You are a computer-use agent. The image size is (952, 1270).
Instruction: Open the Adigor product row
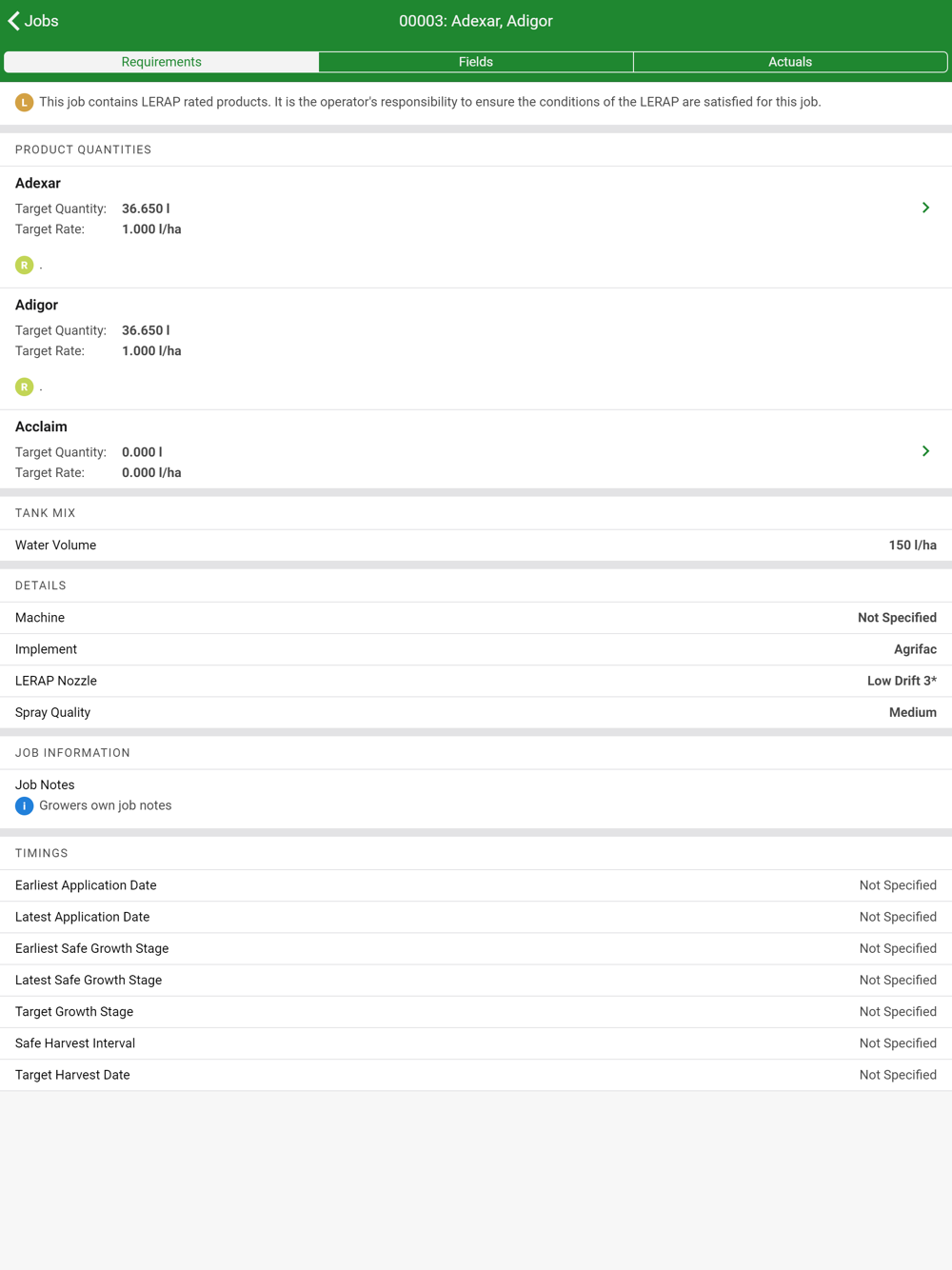click(x=476, y=349)
